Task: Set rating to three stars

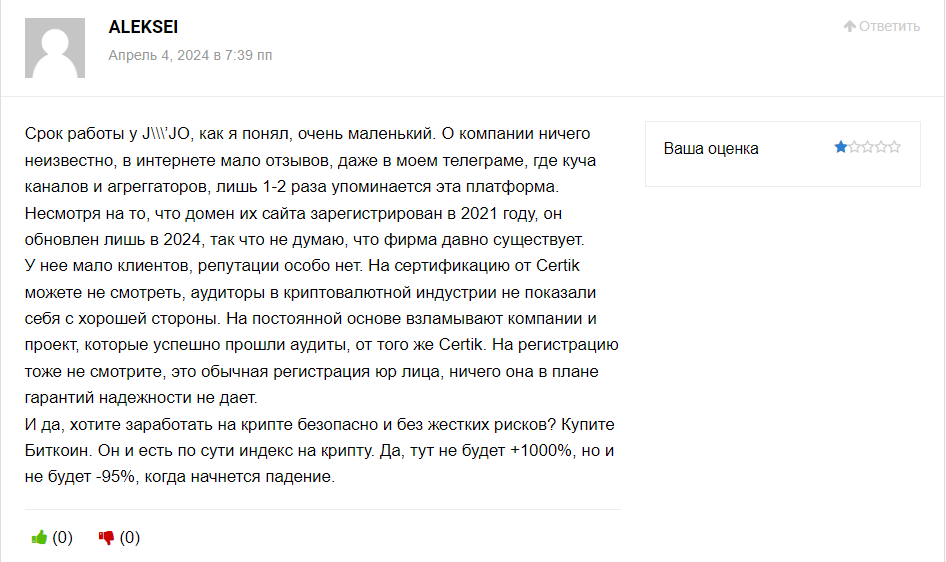Action: [x=868, y=147]
